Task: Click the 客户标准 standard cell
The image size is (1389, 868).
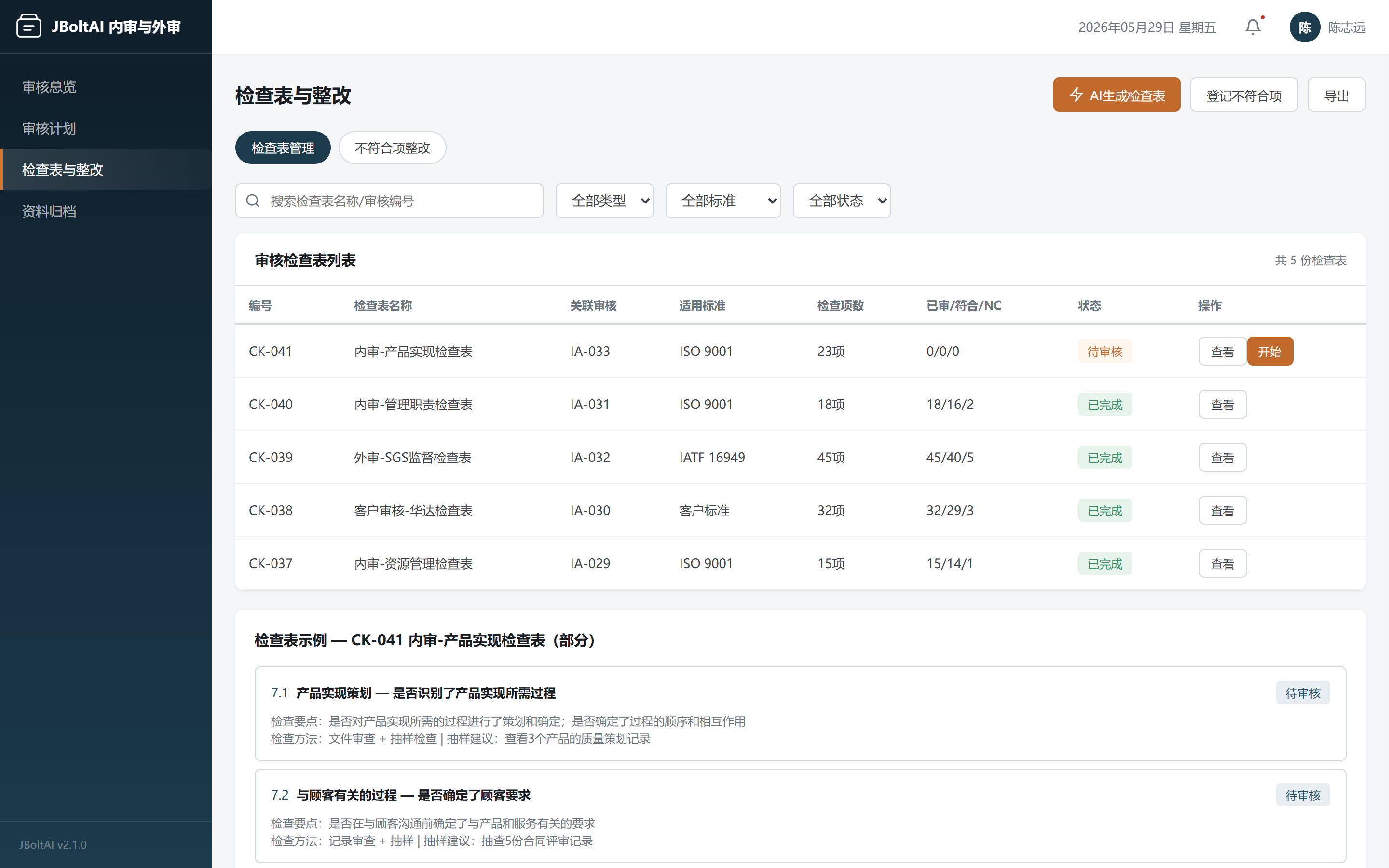Action: tap(704, 510)
